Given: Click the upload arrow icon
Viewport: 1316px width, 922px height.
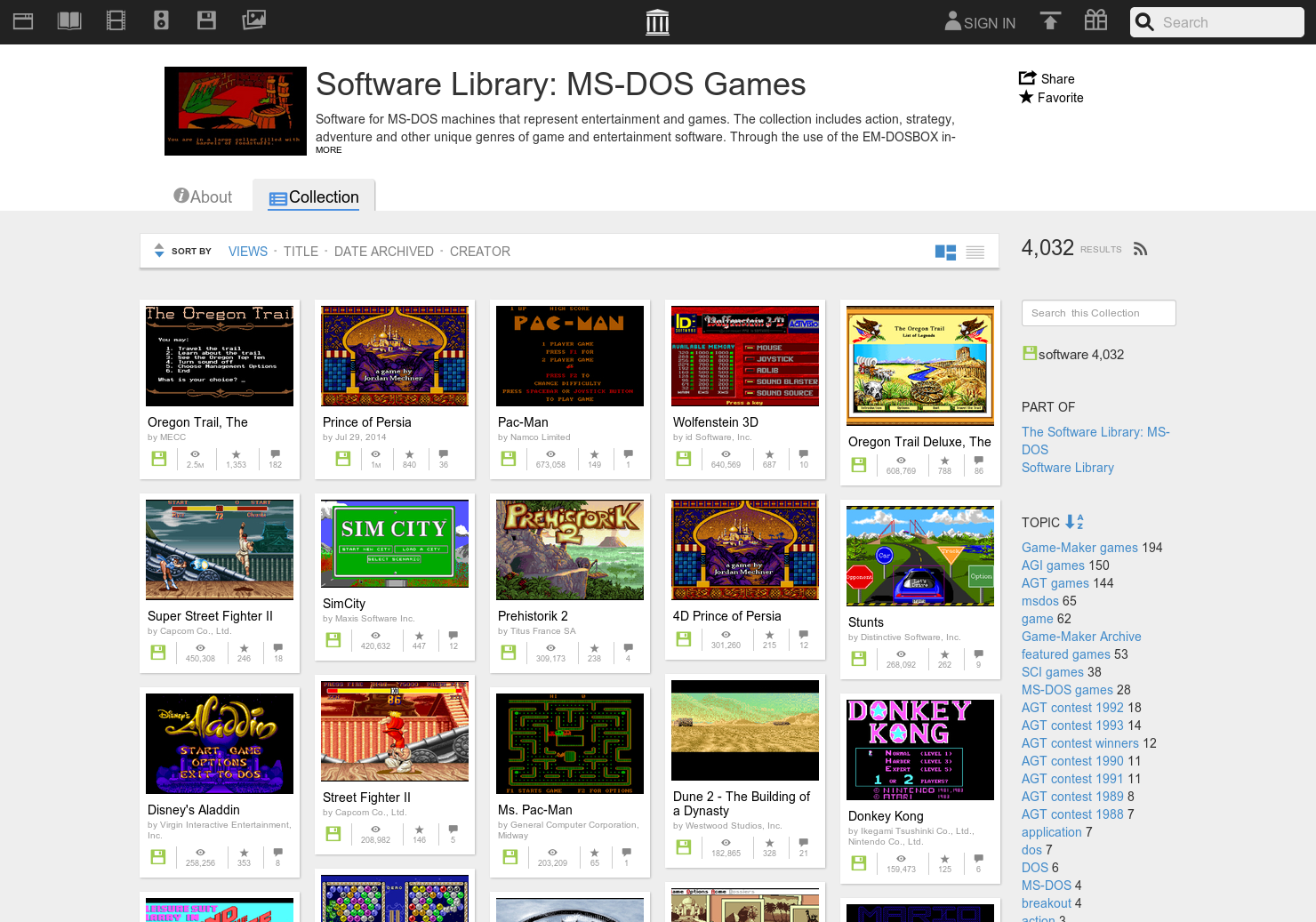Looking at the screenshot, I should click(1050, 20).
